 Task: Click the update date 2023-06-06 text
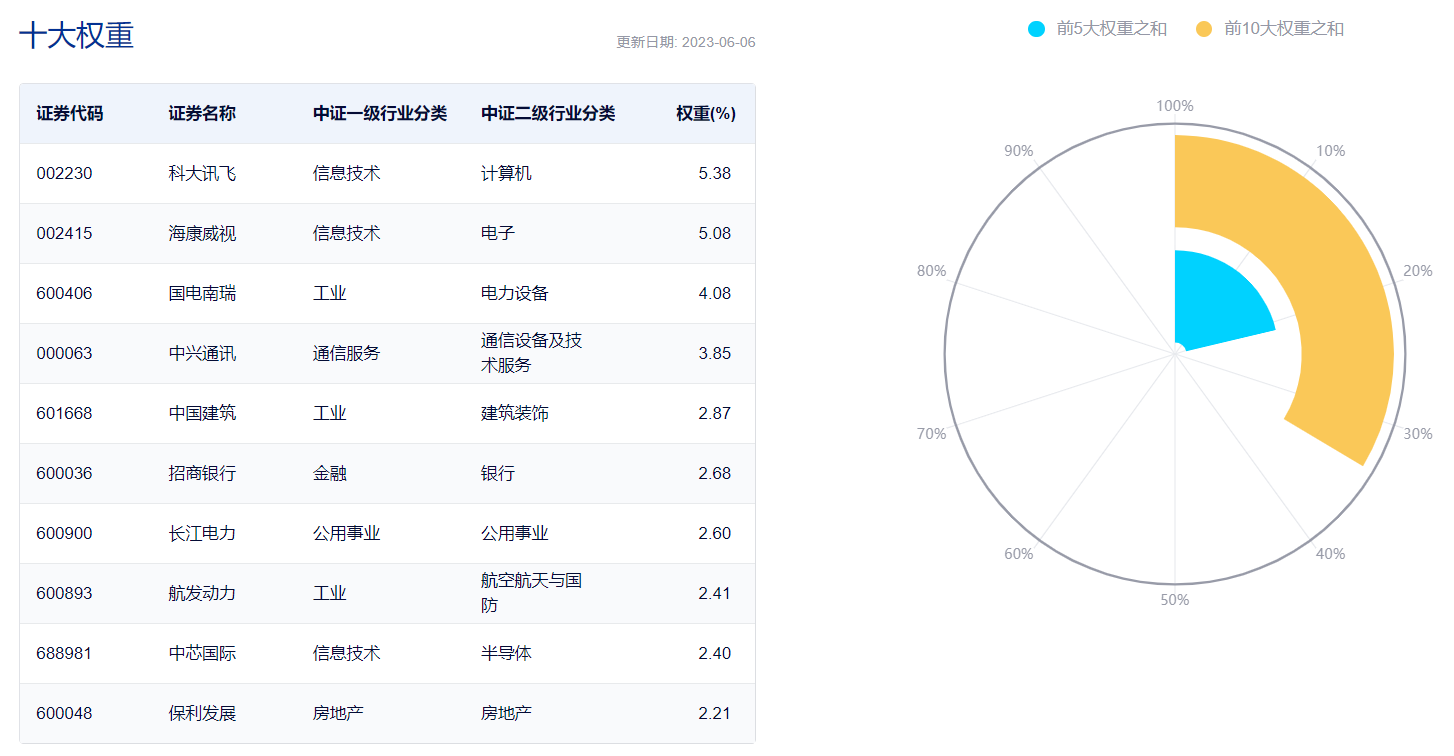(686, 42)
